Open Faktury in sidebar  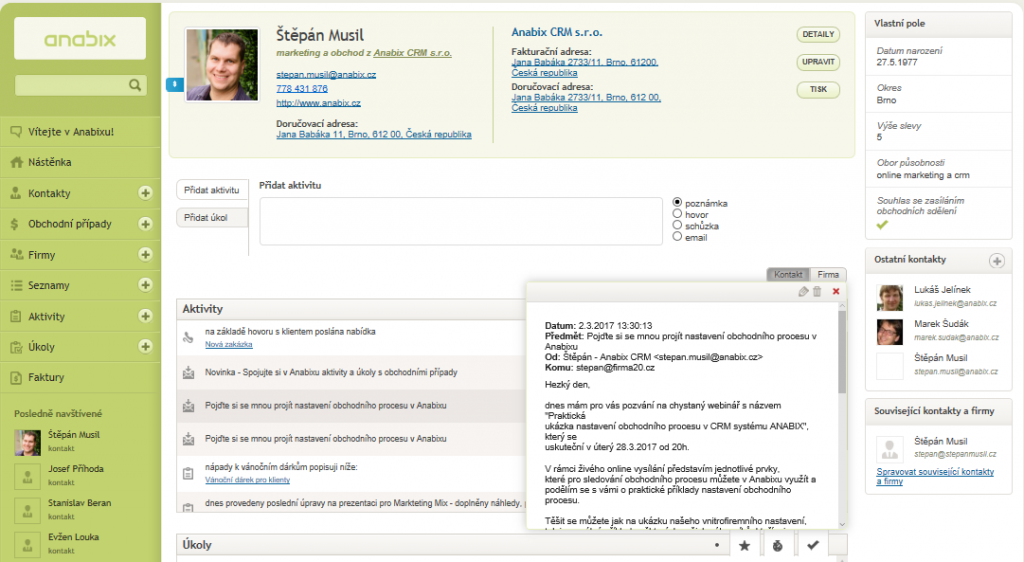point(80,377)
